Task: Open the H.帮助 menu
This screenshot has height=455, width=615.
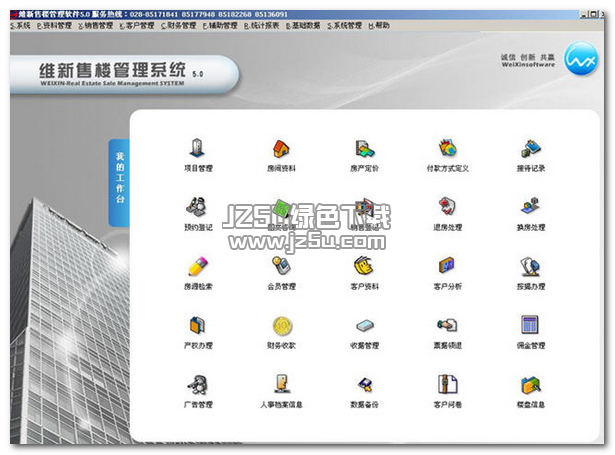Action: [x=379, y=25]
